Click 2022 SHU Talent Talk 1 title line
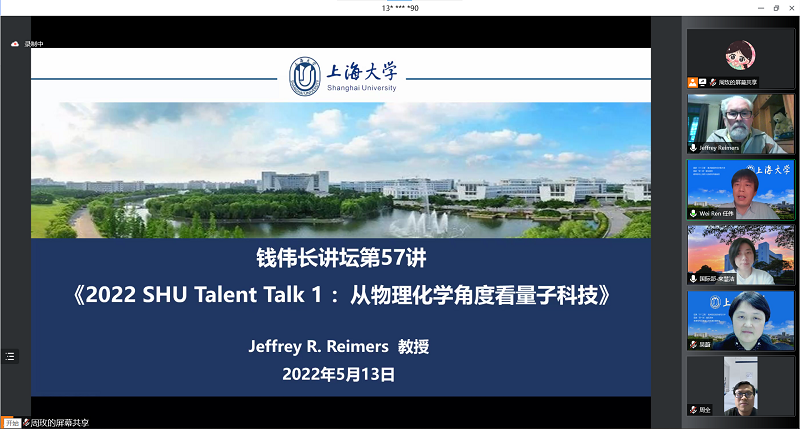 (341, 295)
